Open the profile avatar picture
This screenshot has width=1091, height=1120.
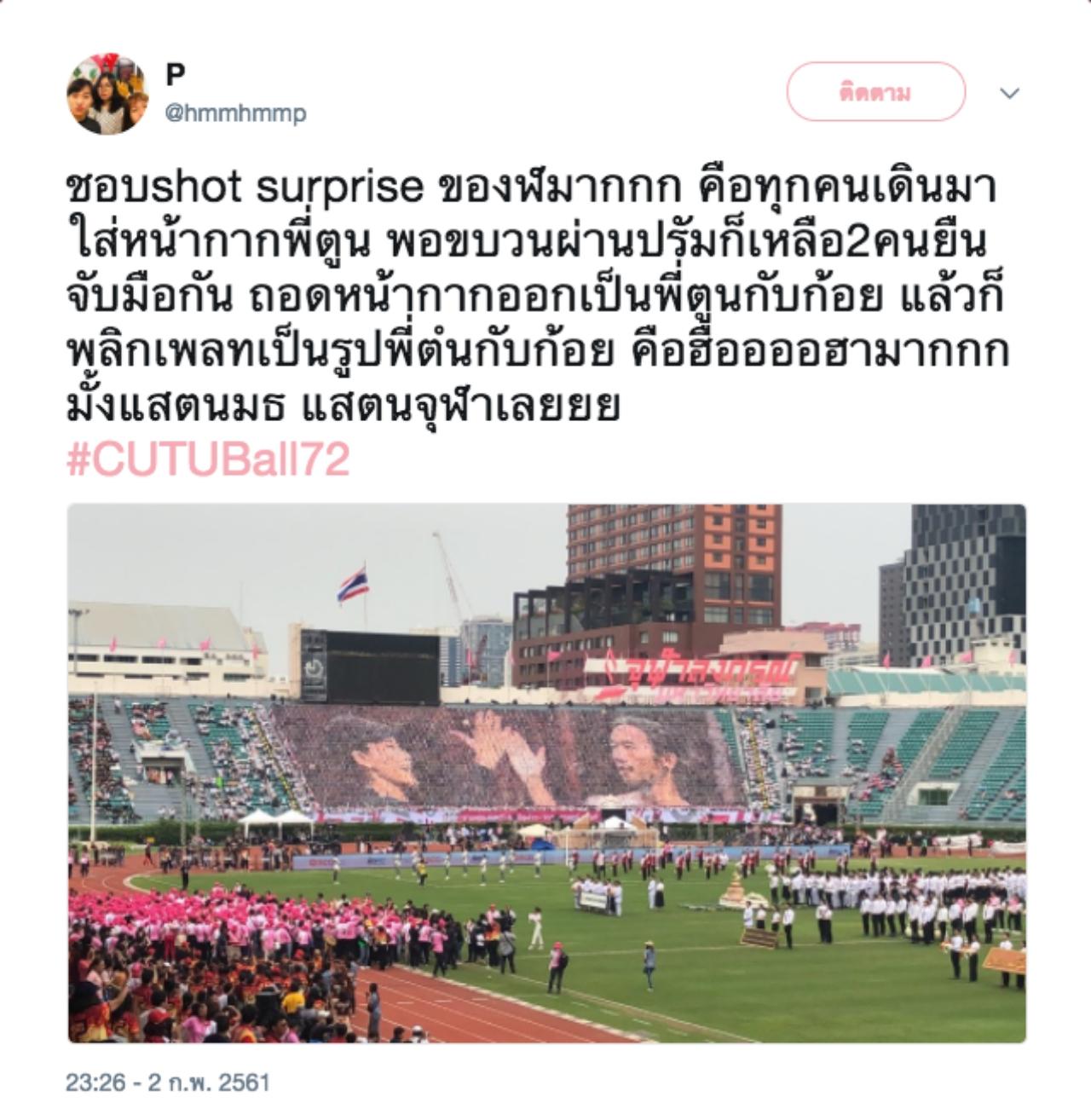tap(107, 94)
